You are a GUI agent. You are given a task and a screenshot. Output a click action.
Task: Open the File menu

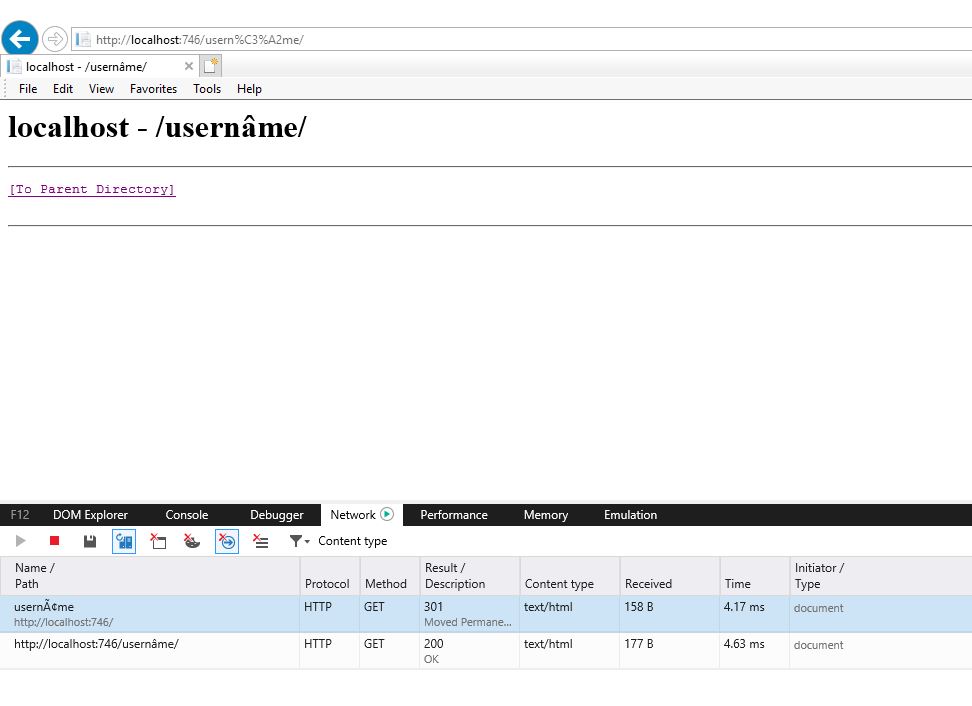tap(28, 89)
